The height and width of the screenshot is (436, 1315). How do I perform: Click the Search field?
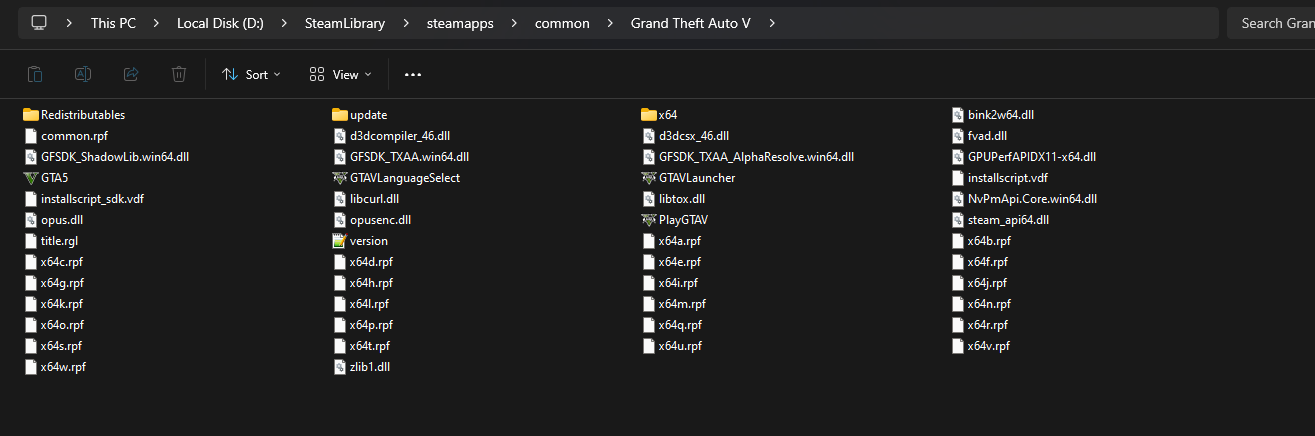1272,23
